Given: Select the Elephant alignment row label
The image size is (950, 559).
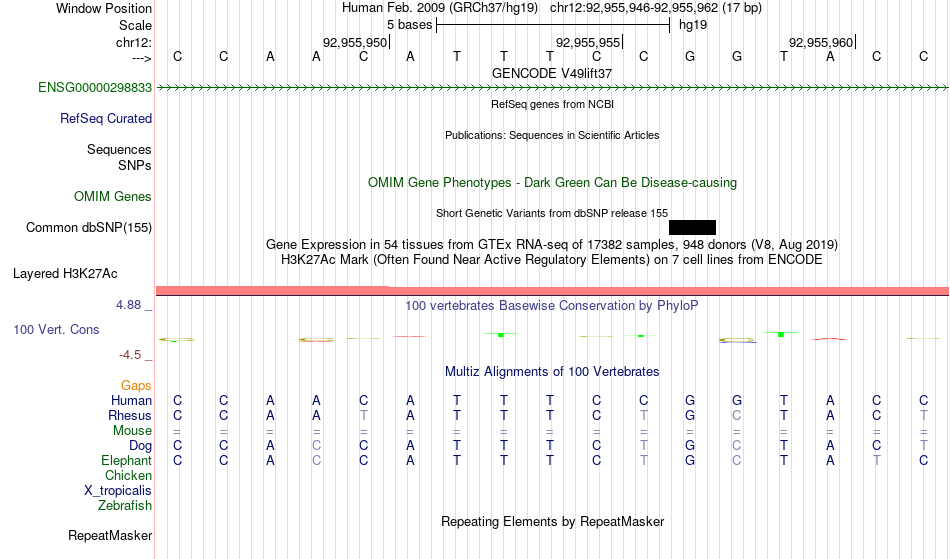Looking at the screenshot, I should point(127,461).
